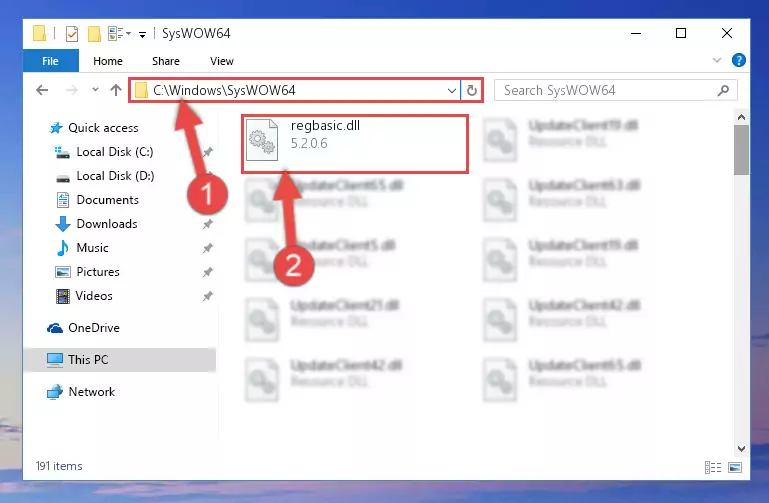The image size is (769, 503).
Task: Minimize the SysWOW64 window
Action: [x=636, y=33]
